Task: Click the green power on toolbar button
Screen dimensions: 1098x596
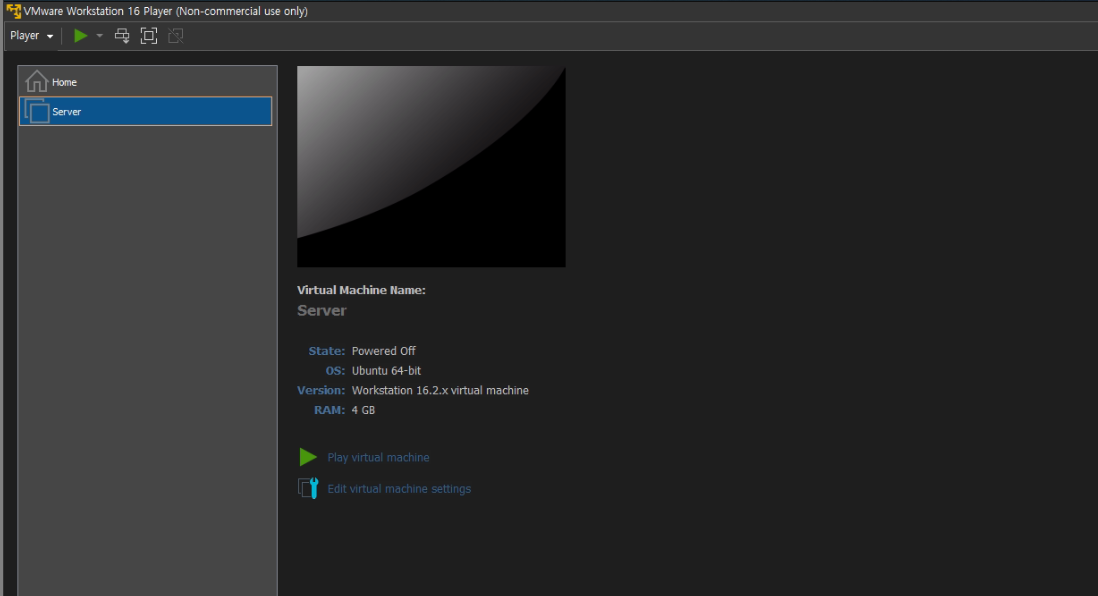Action: click(81, 36)
